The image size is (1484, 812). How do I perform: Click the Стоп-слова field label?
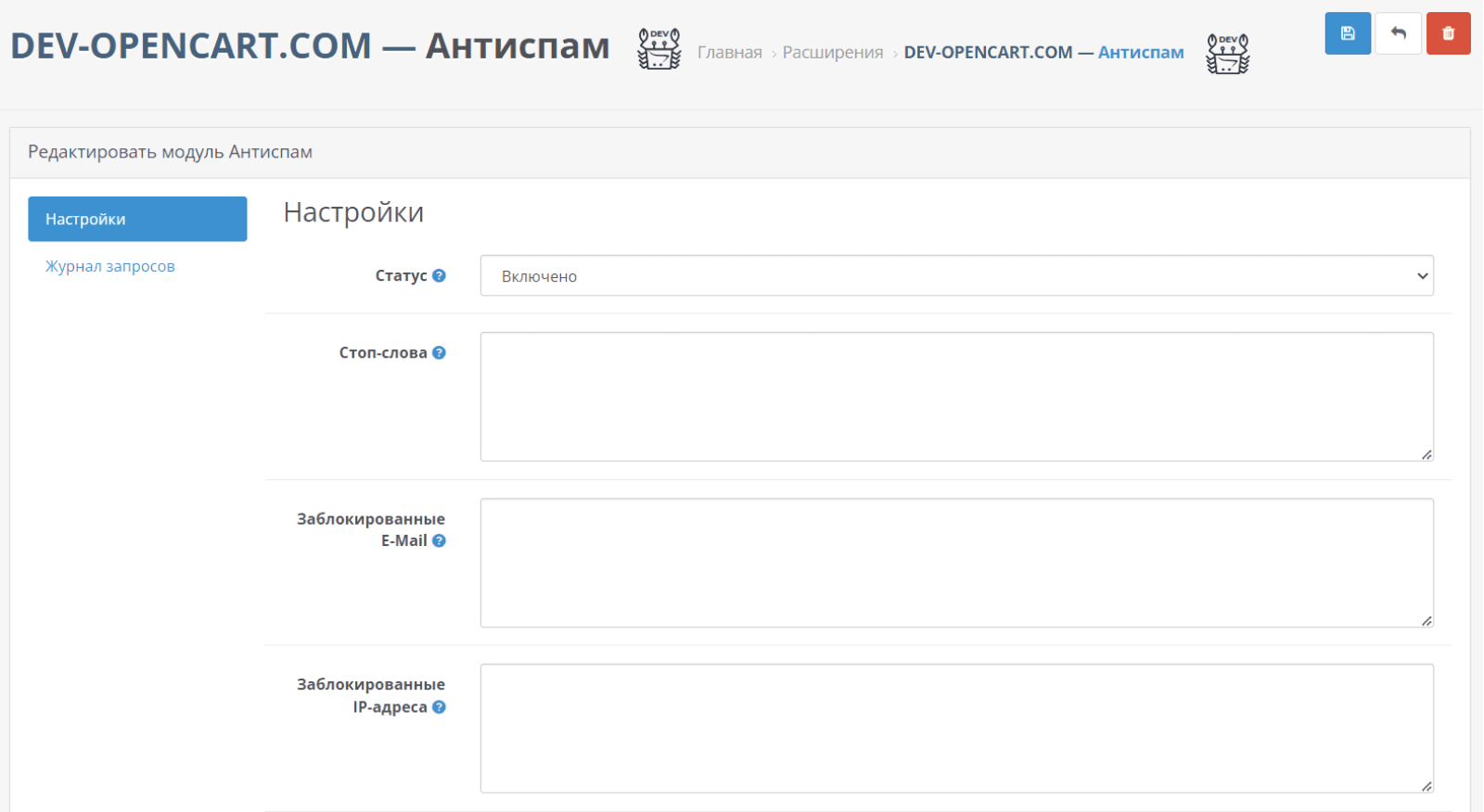383,352
